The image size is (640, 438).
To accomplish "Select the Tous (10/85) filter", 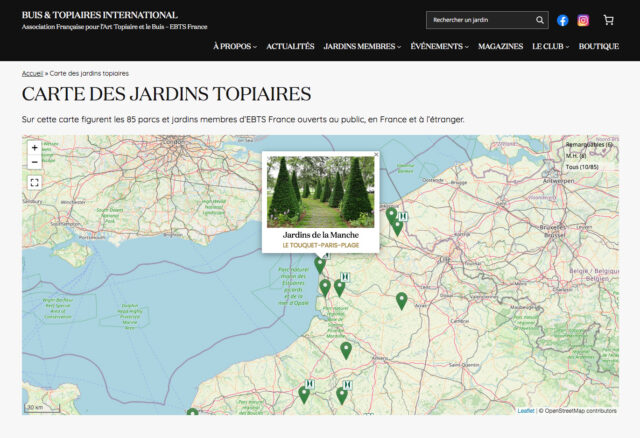I will pos(586,167).
